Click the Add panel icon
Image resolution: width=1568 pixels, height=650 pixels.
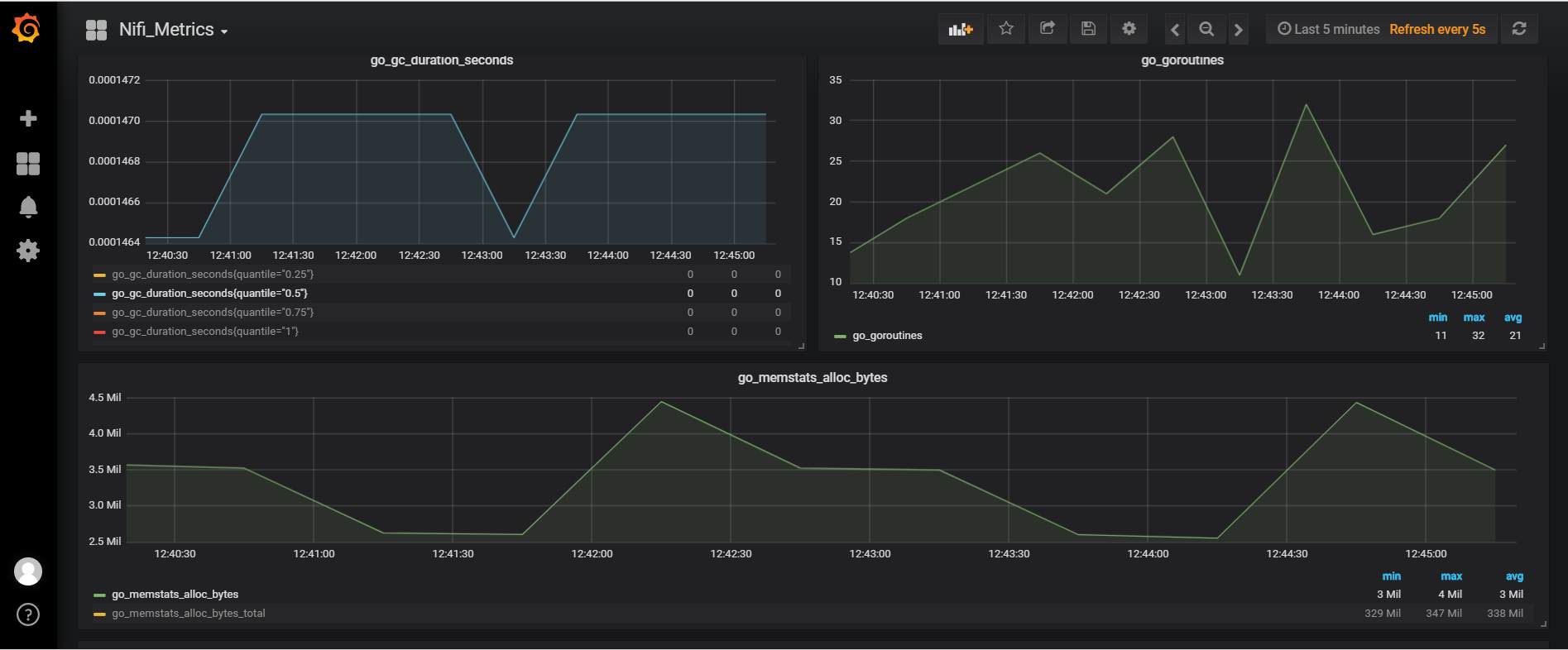(x=961, y=29)
